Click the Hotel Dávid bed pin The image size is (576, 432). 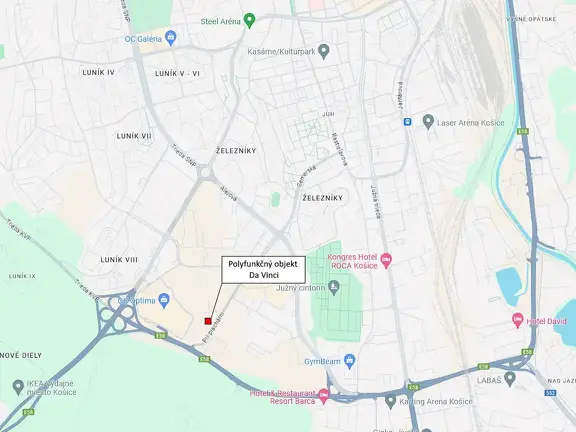[518, 320]
